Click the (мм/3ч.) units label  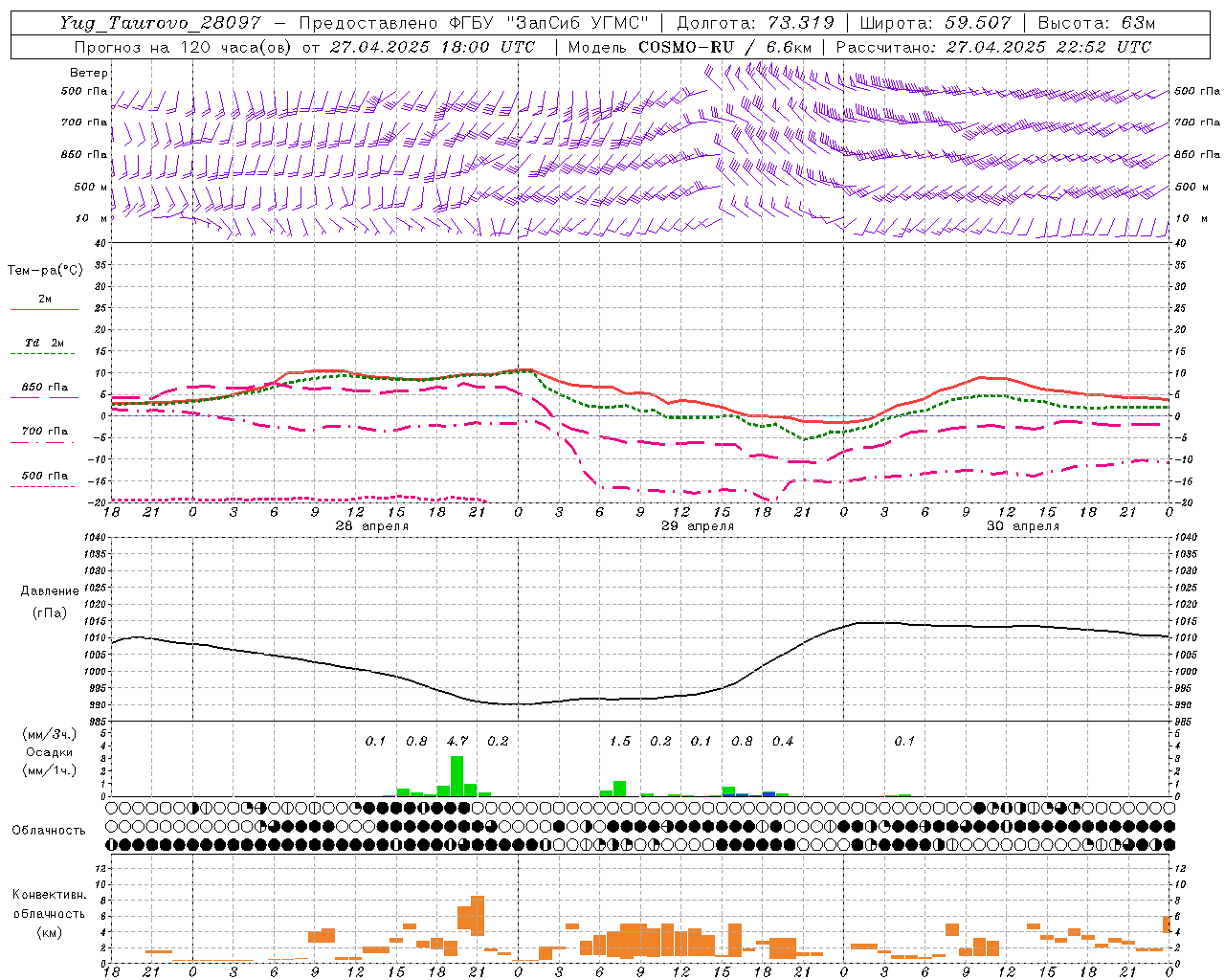49,734
